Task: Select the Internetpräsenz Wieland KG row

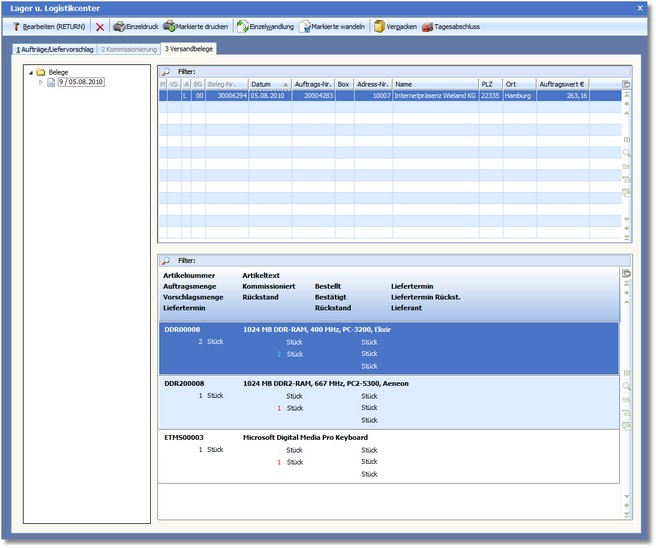Action: pyautogui.click(x=434, y=96)
